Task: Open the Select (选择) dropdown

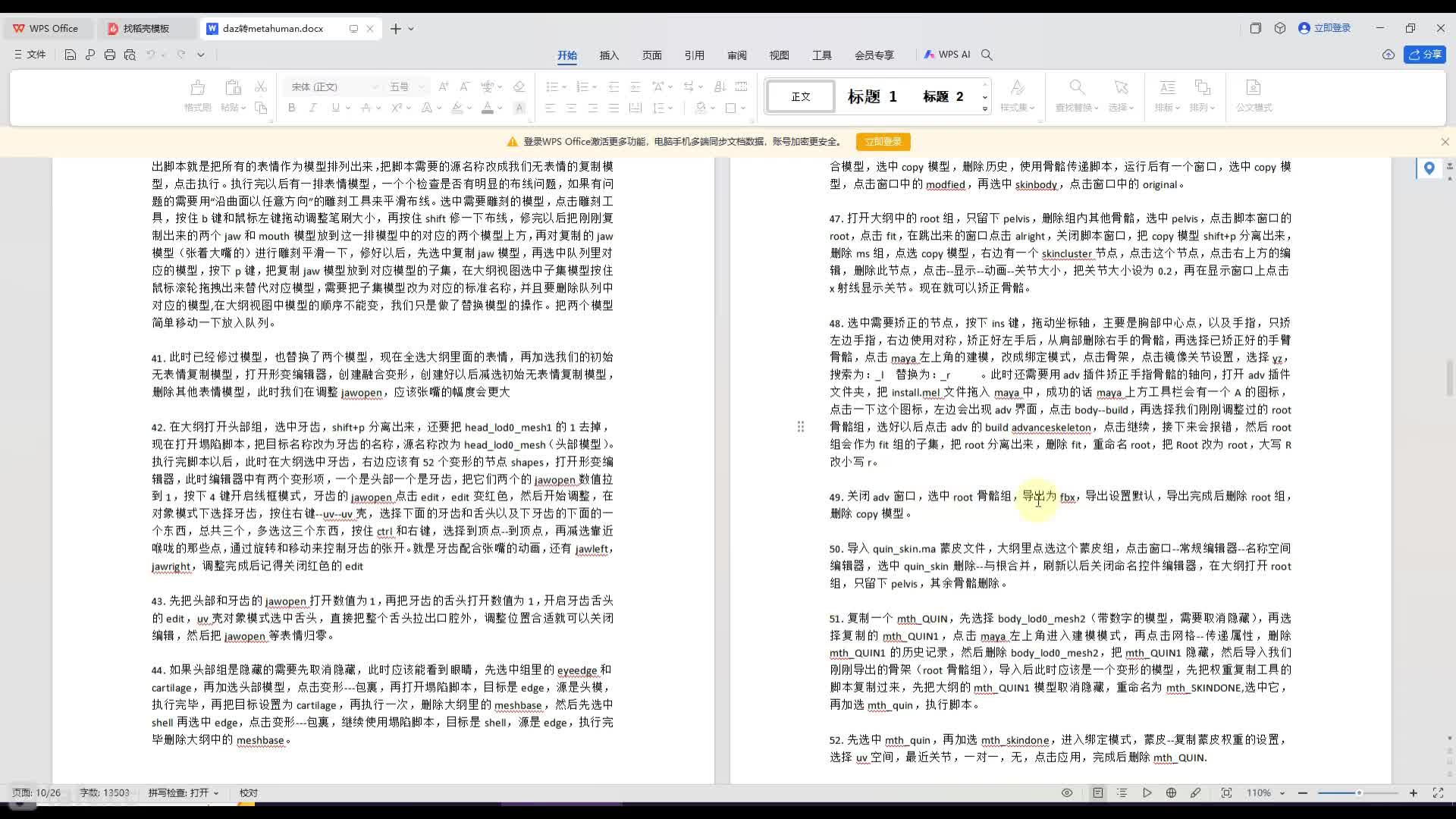Action: pyautogui.click(x=1121, y=108)
